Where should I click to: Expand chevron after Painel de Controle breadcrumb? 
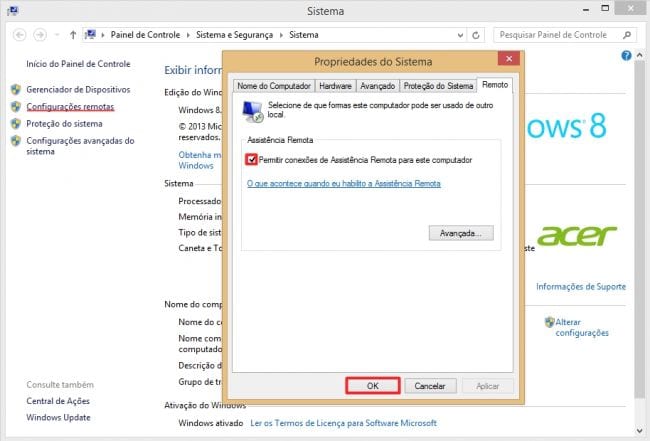coord(188,35)
